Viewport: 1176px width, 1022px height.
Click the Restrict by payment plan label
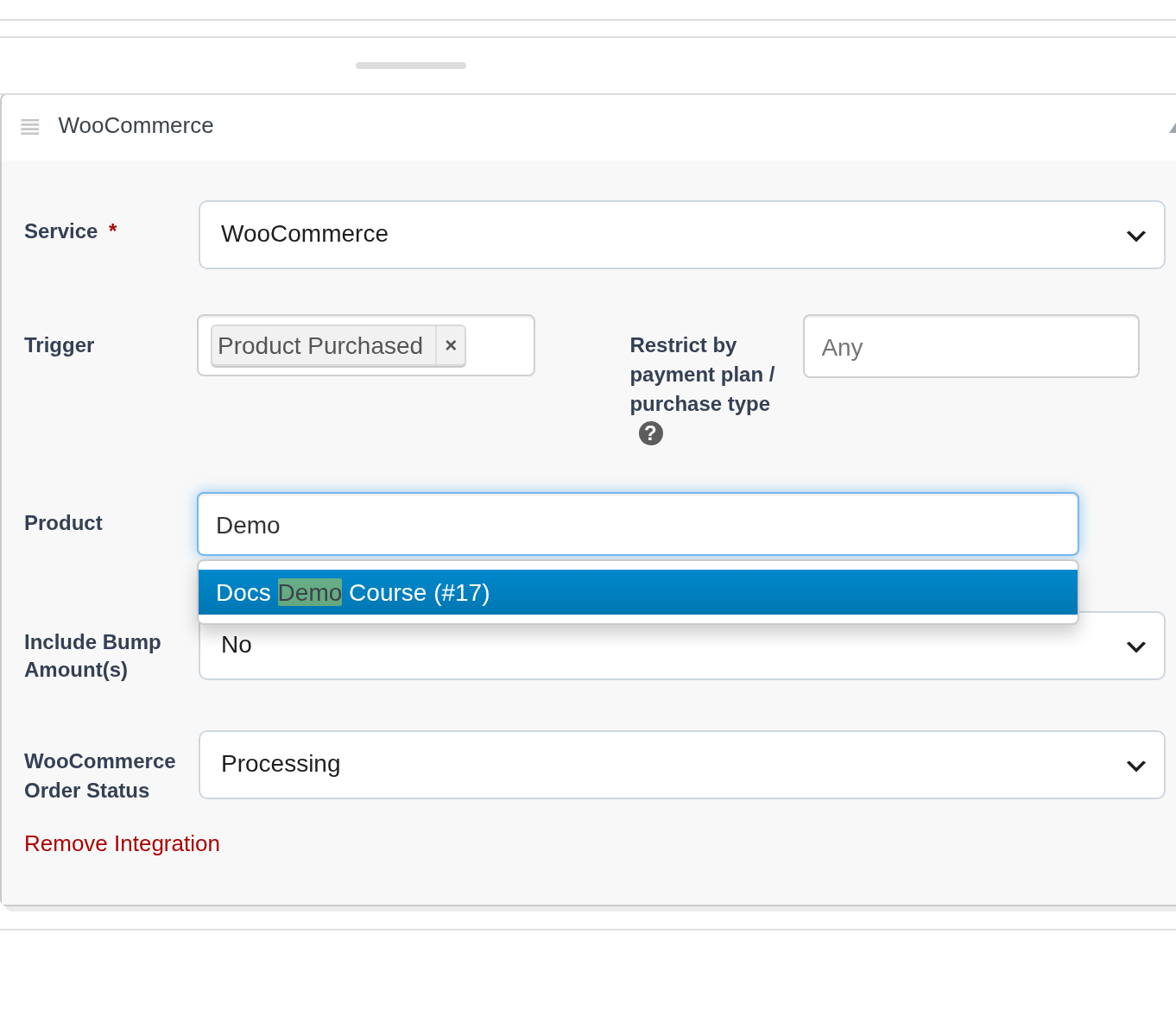702,375
